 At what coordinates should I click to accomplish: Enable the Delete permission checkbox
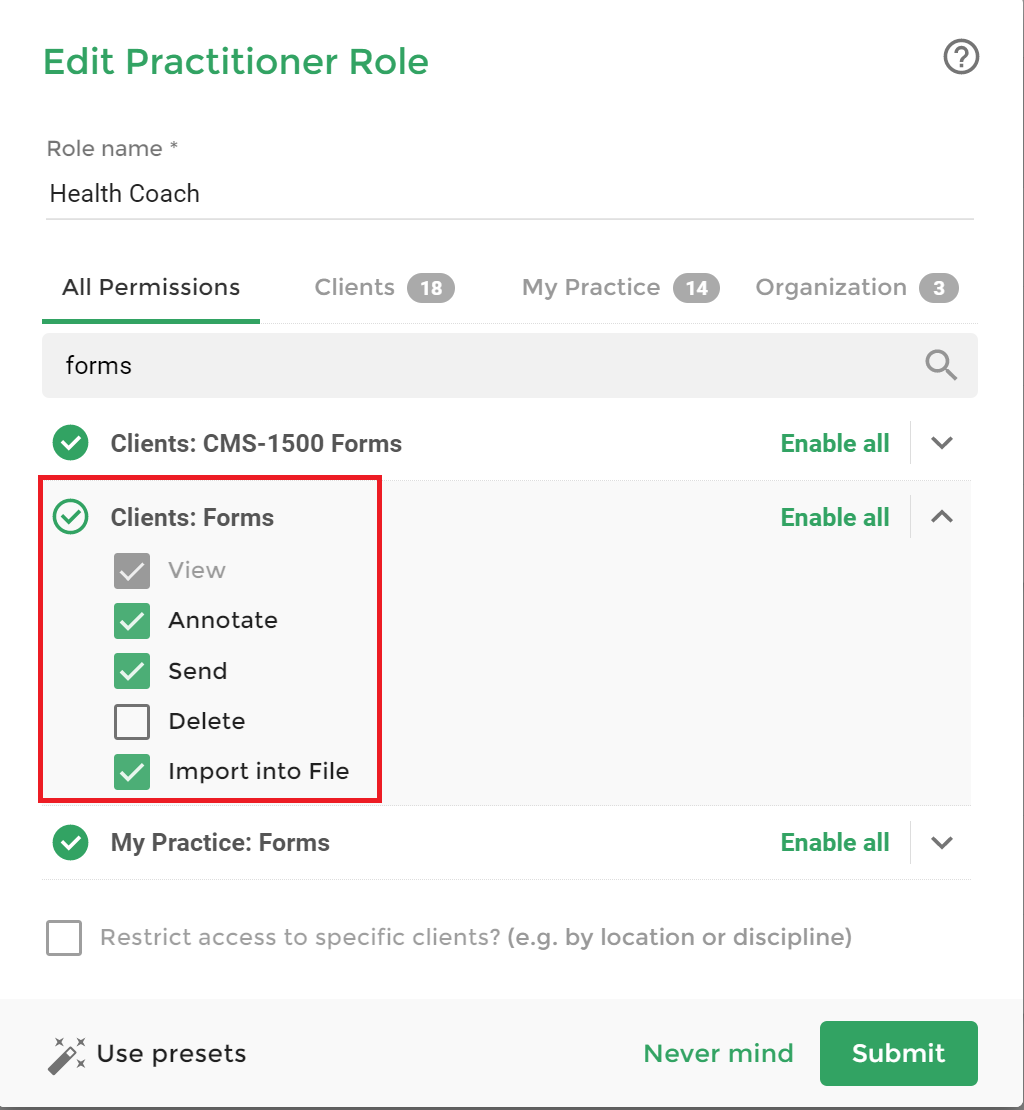tap(132, 721)
